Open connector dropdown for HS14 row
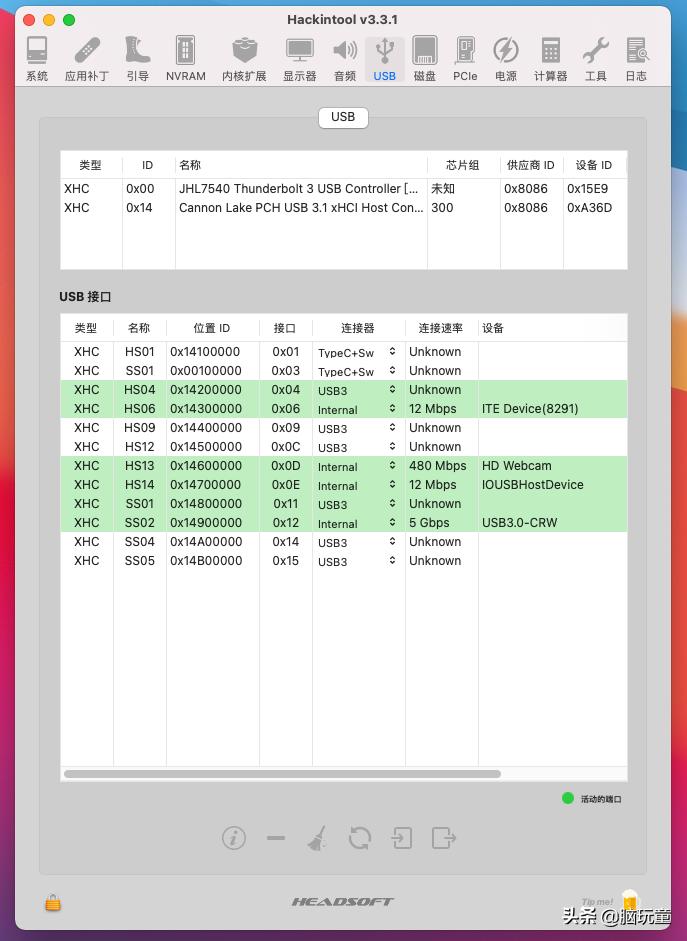 click(x=358, y=486)
